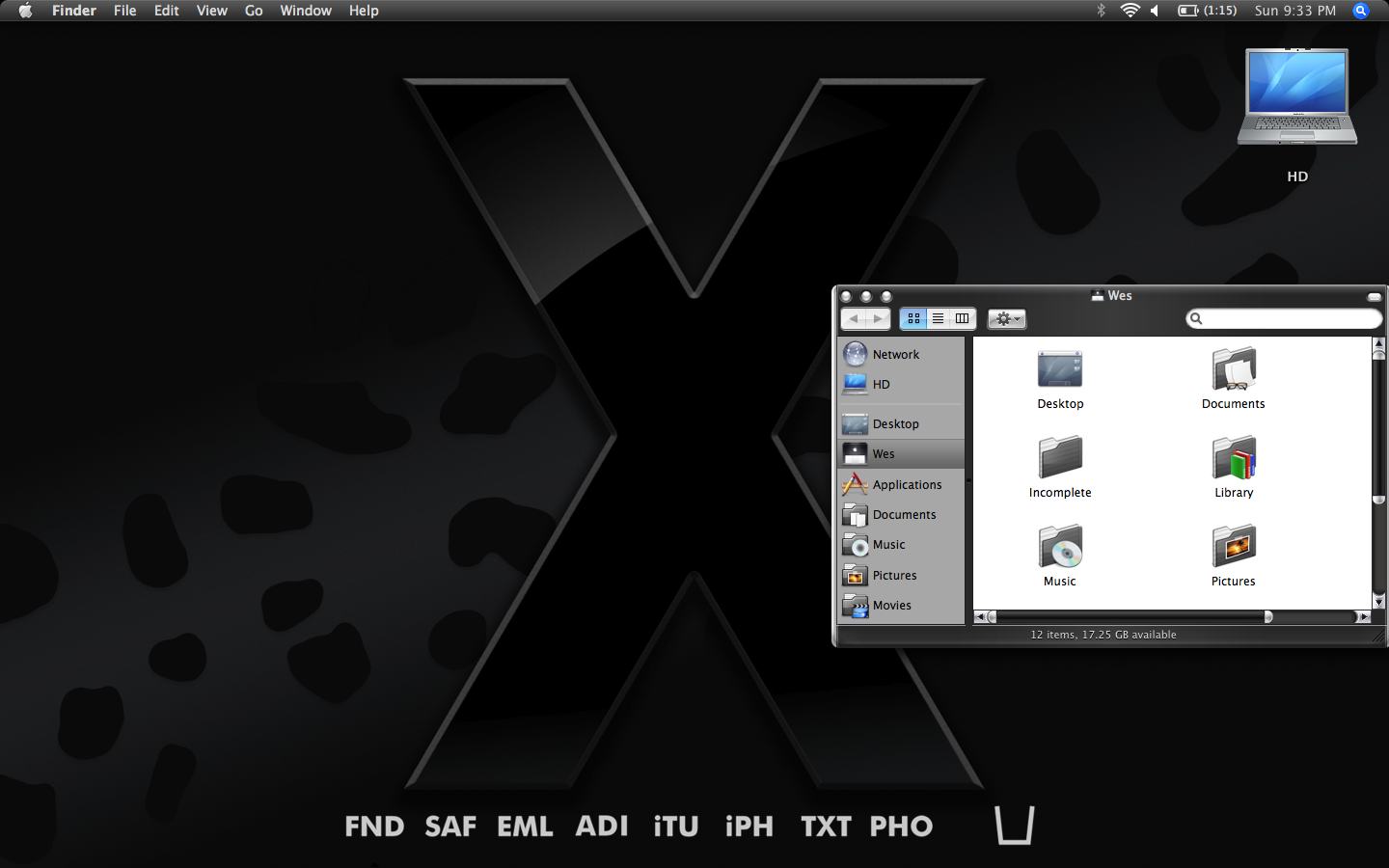Click the toolbar hide pill button
This screenshot has height=868, width=1389.
click(x=1374, y=296)
